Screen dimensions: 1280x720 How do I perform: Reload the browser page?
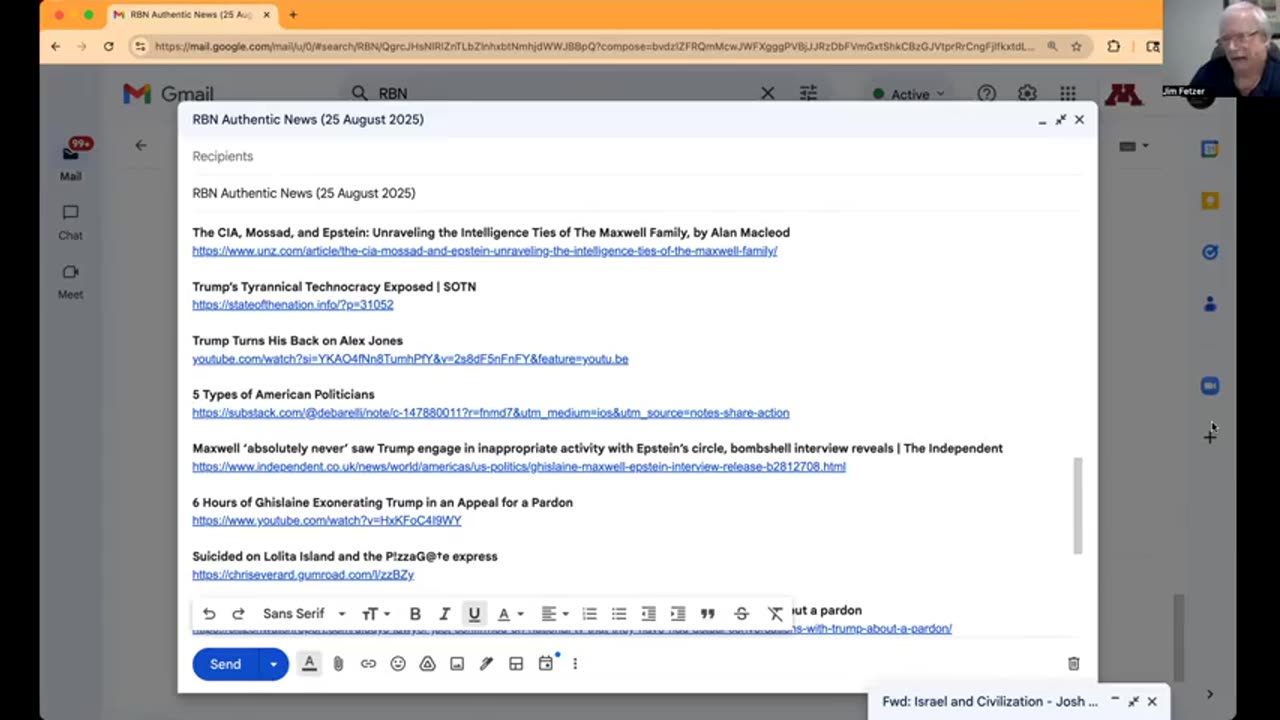coord(108,46)
